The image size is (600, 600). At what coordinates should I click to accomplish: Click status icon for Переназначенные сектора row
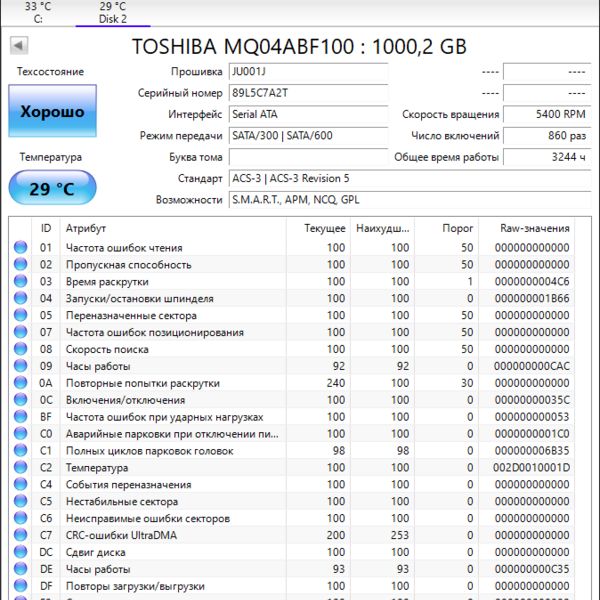point(21,315)
